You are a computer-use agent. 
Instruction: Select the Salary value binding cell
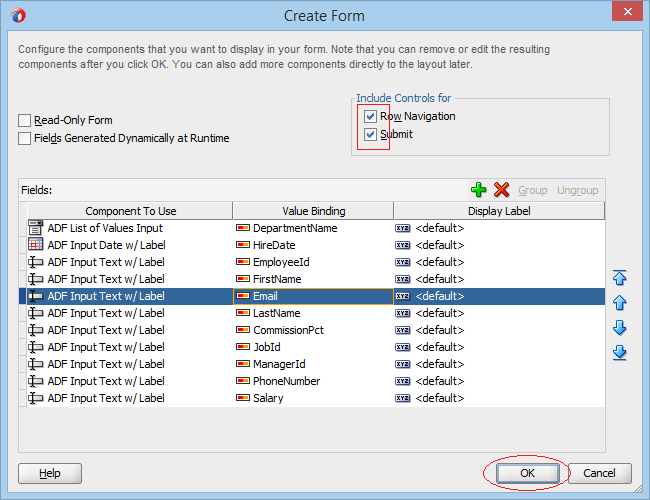click(313, 398)
